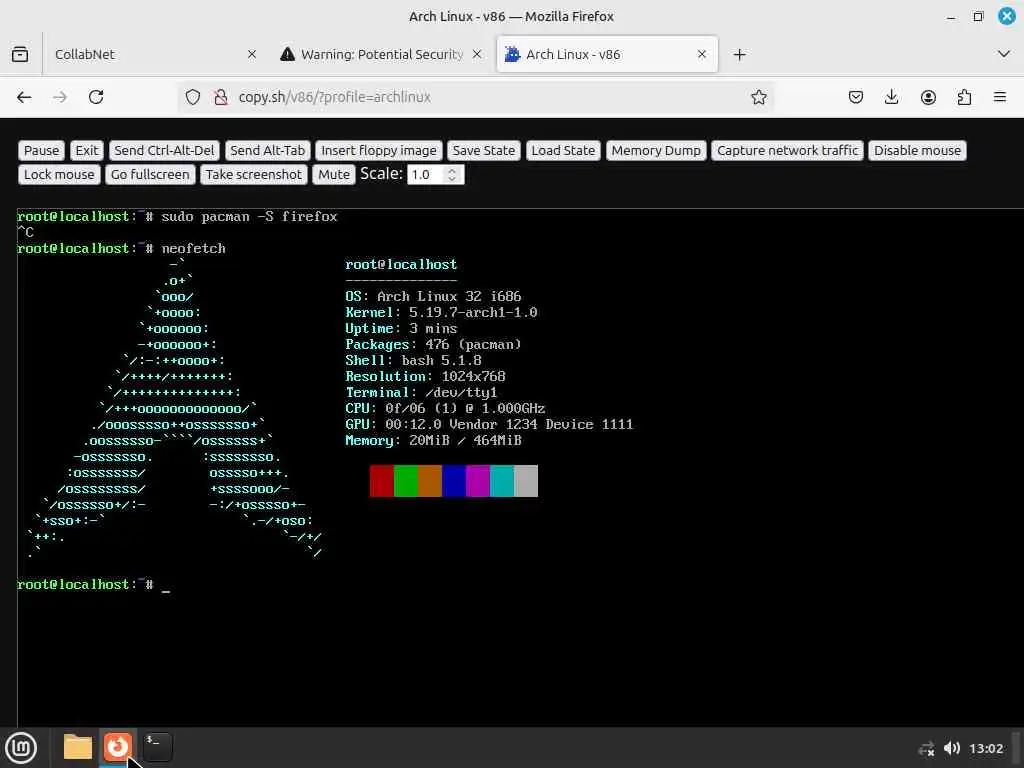Click the Memory Dump button
The image size is (1024, 768).
[x=656, y=151]
